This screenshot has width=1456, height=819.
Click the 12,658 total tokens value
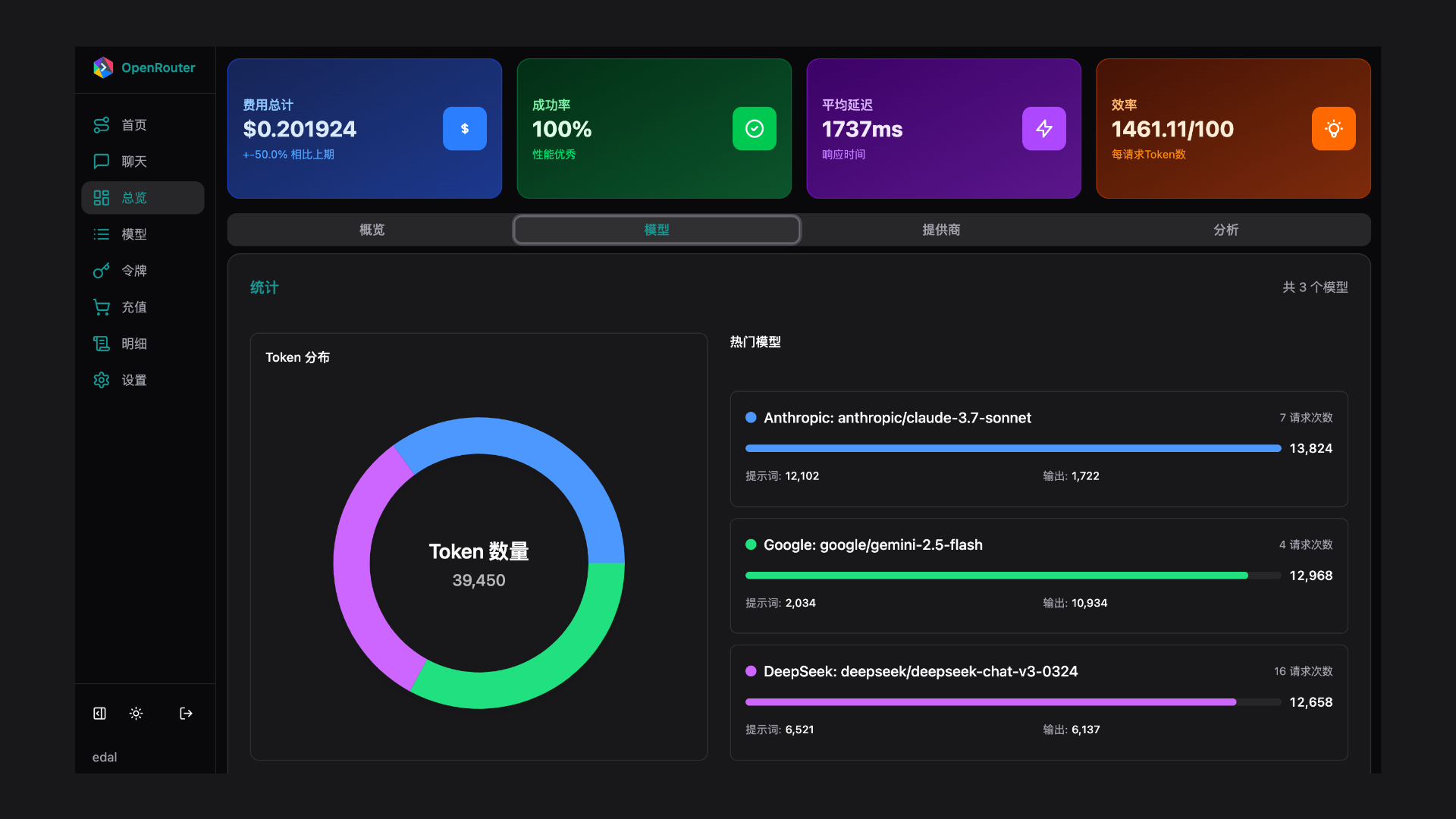(x=1311, y=702)
